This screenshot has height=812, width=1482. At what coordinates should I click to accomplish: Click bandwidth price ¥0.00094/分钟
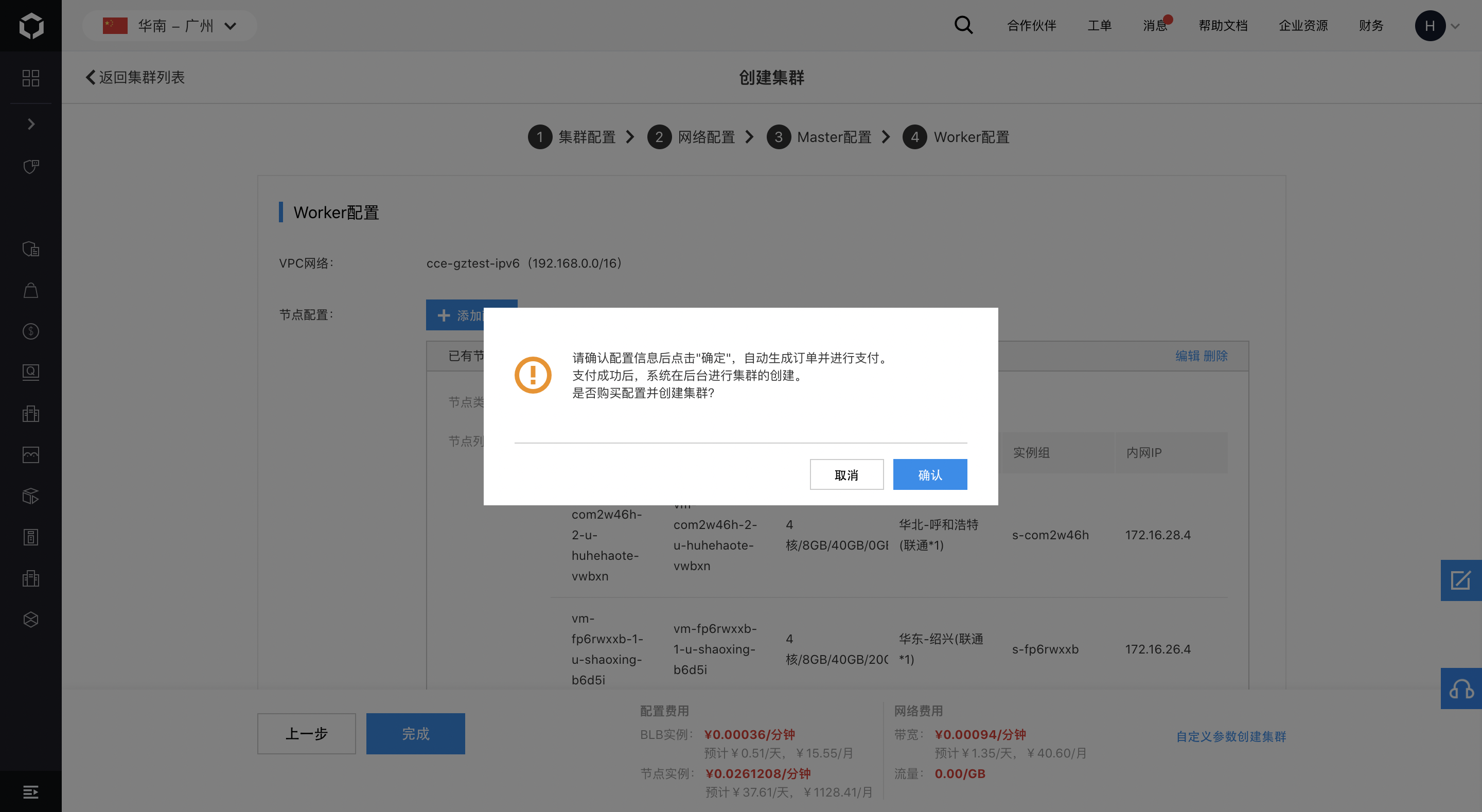click(x=980, y=734)
